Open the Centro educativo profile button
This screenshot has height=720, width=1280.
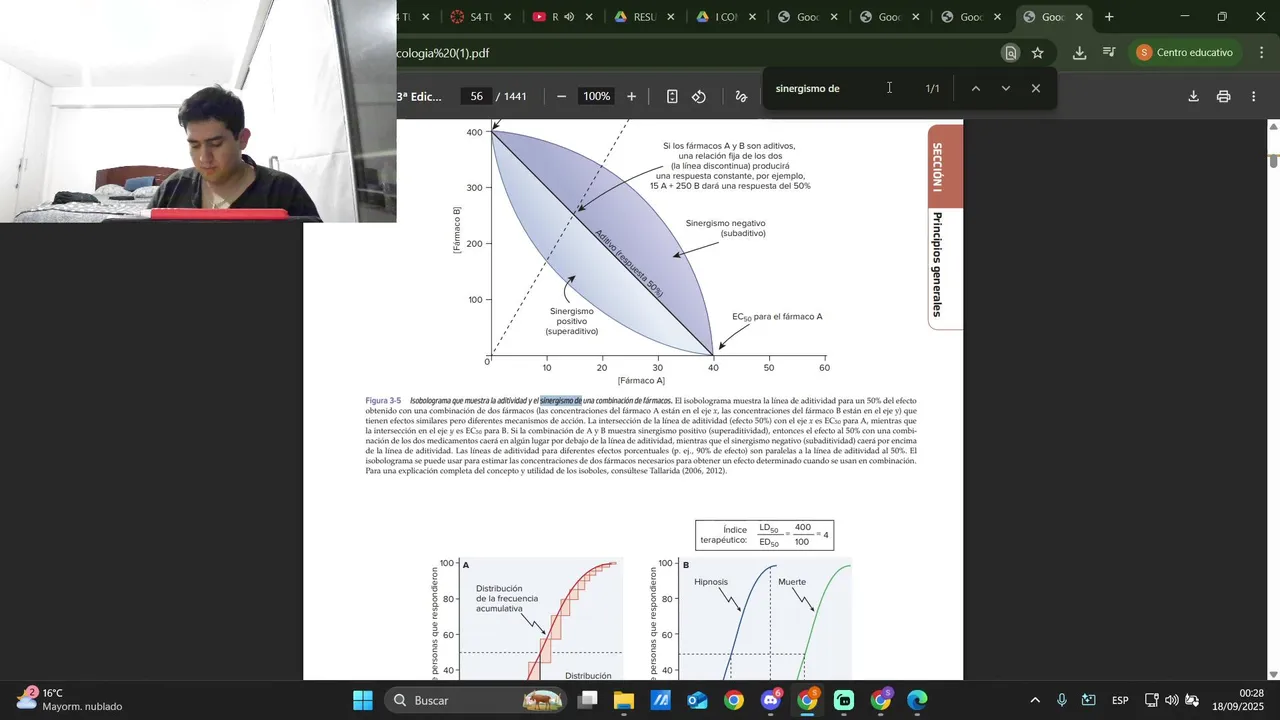1185,53
